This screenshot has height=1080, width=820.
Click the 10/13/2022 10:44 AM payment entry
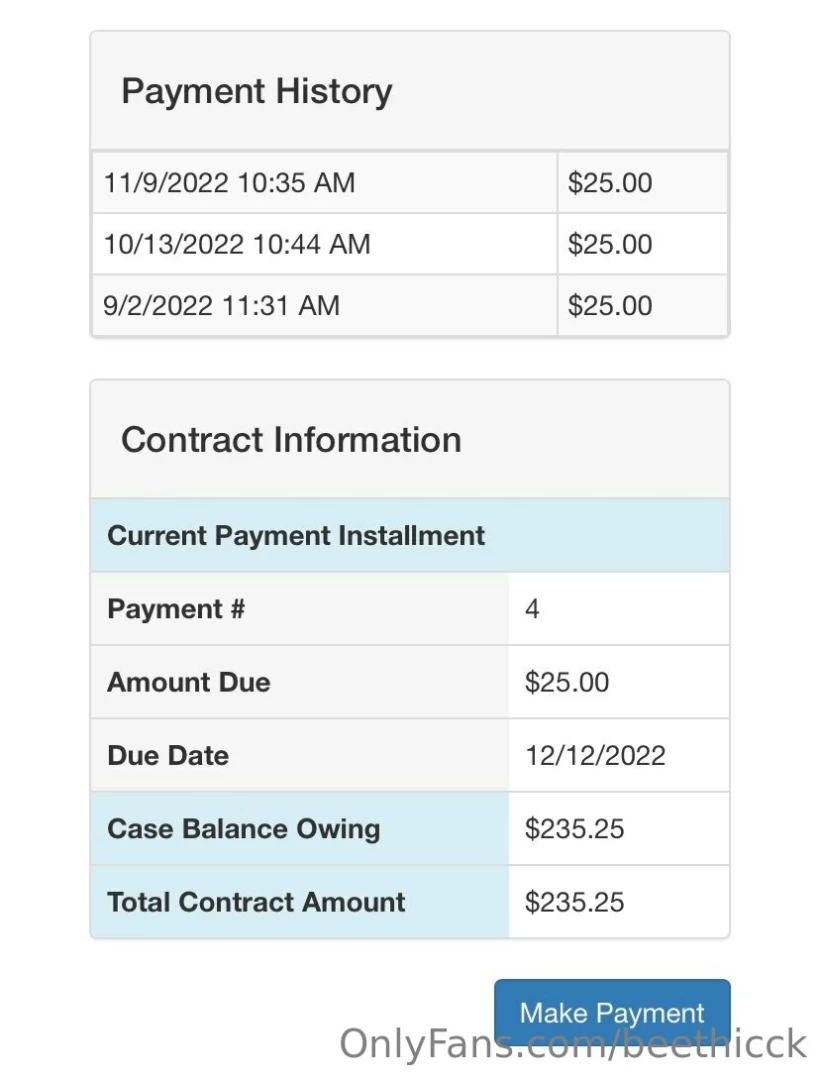[237, 244]
